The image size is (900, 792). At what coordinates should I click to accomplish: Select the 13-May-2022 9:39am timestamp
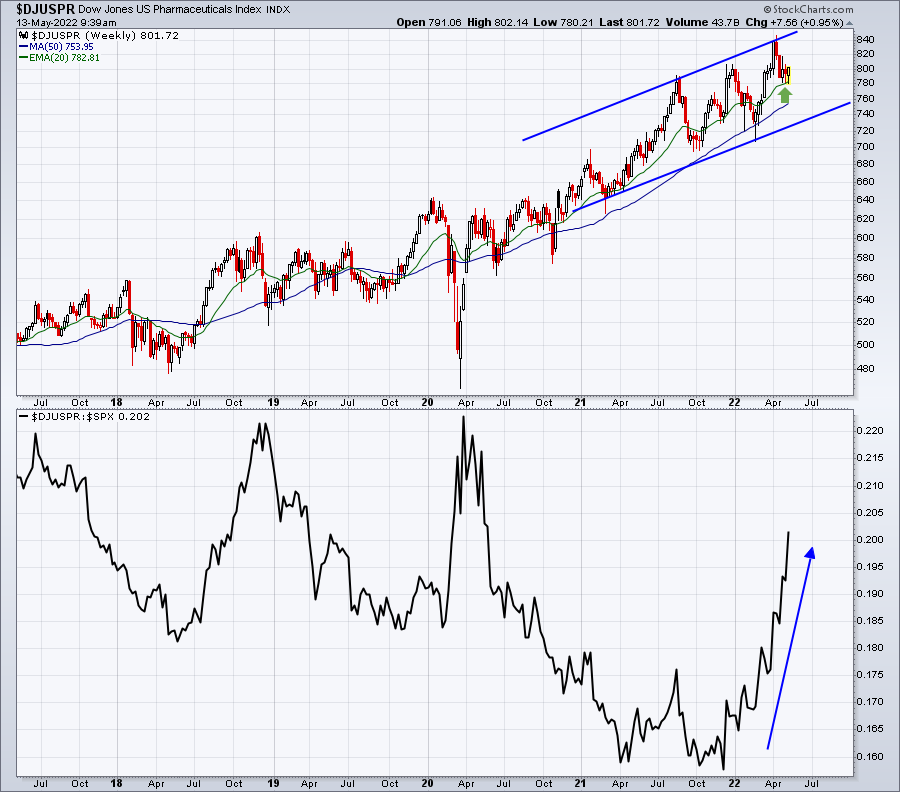click(x=66, y=23)
